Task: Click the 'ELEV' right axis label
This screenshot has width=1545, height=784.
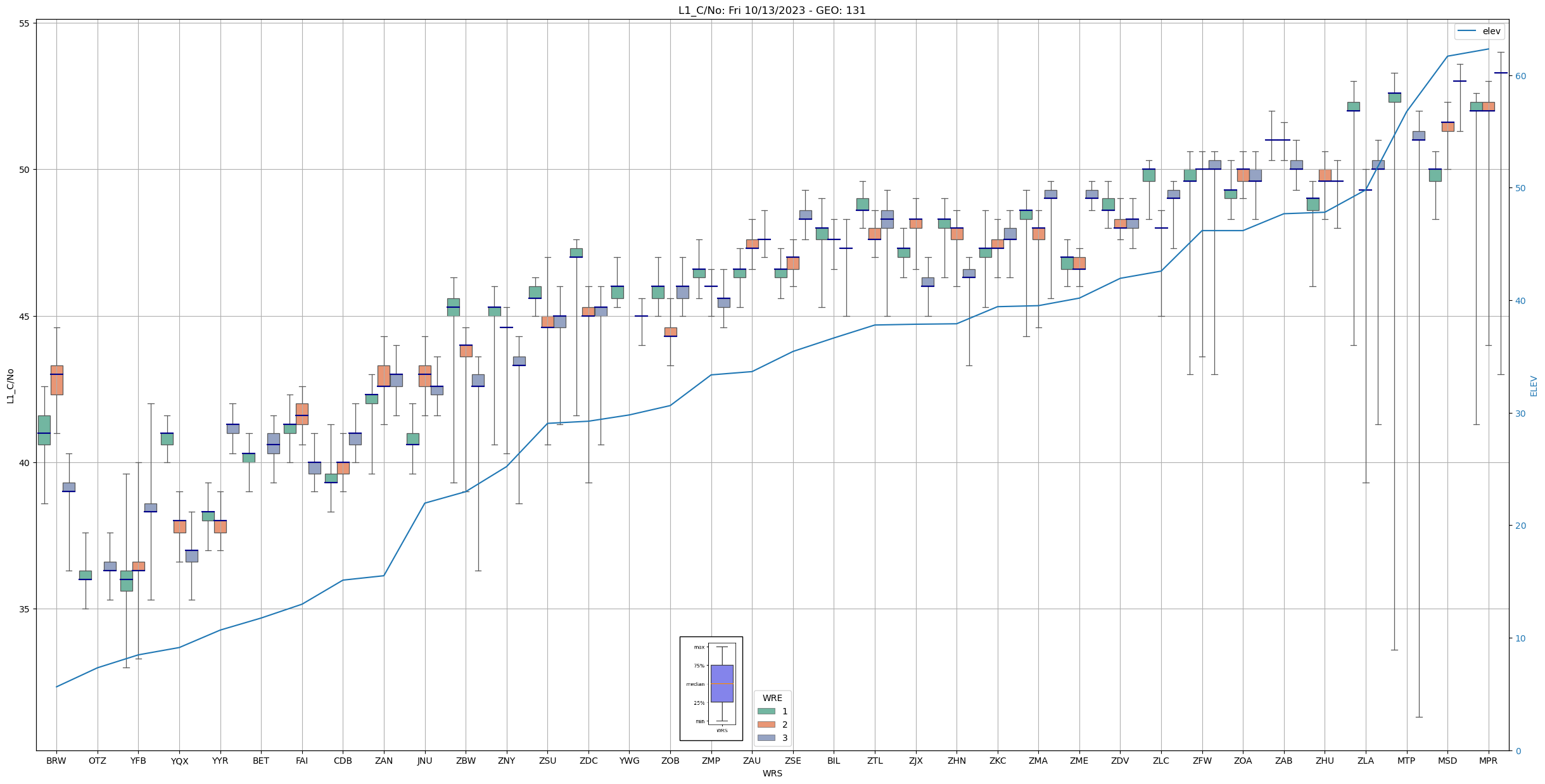Action: pos(1534,386)
